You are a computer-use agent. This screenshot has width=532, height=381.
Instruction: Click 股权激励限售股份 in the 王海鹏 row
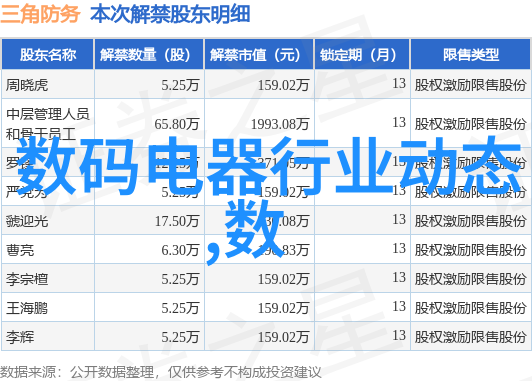point(470,308)
